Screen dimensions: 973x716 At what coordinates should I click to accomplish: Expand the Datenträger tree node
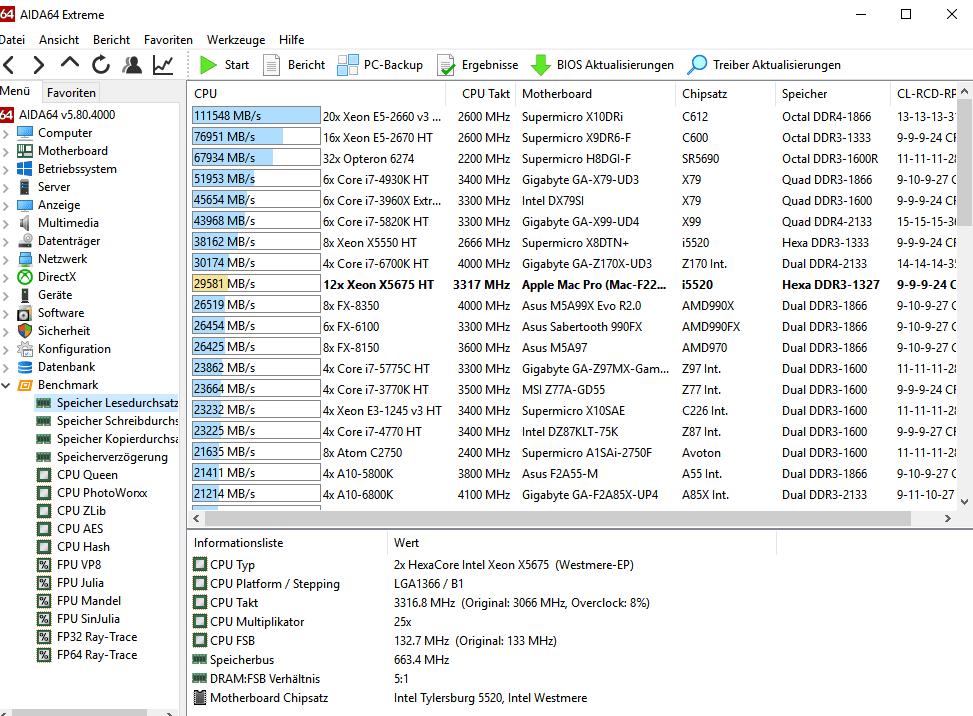pyautogui.click(x=6, y=241)
